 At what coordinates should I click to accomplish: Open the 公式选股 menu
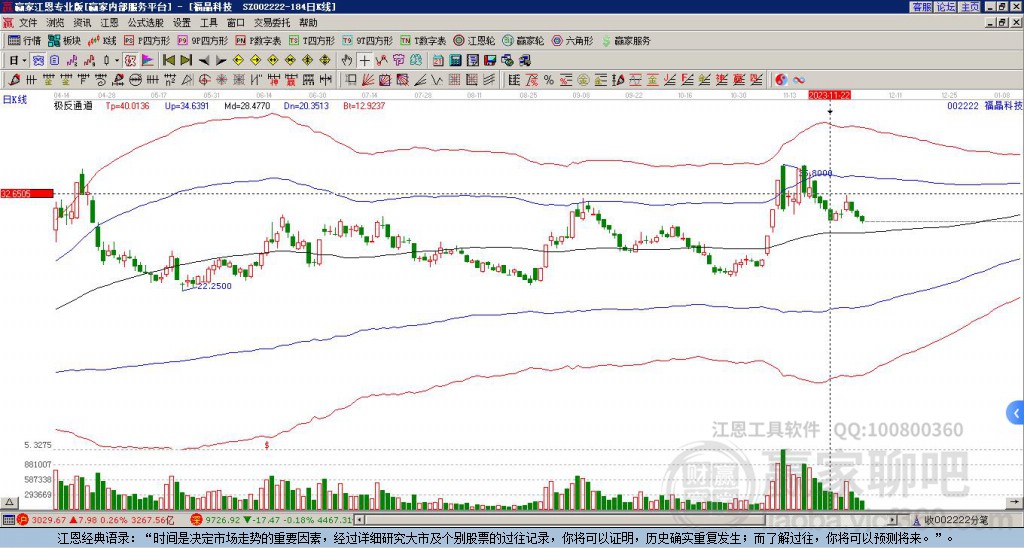tap(146, 23)
